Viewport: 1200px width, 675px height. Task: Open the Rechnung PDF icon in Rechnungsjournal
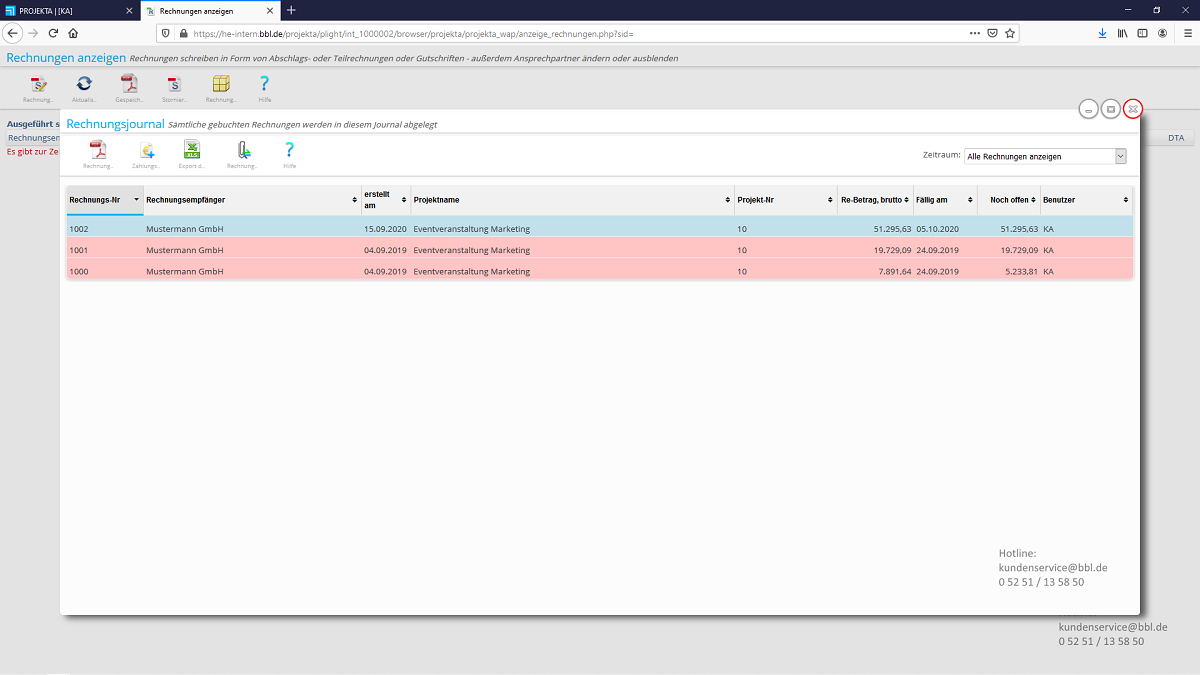[x=98, y=151]
